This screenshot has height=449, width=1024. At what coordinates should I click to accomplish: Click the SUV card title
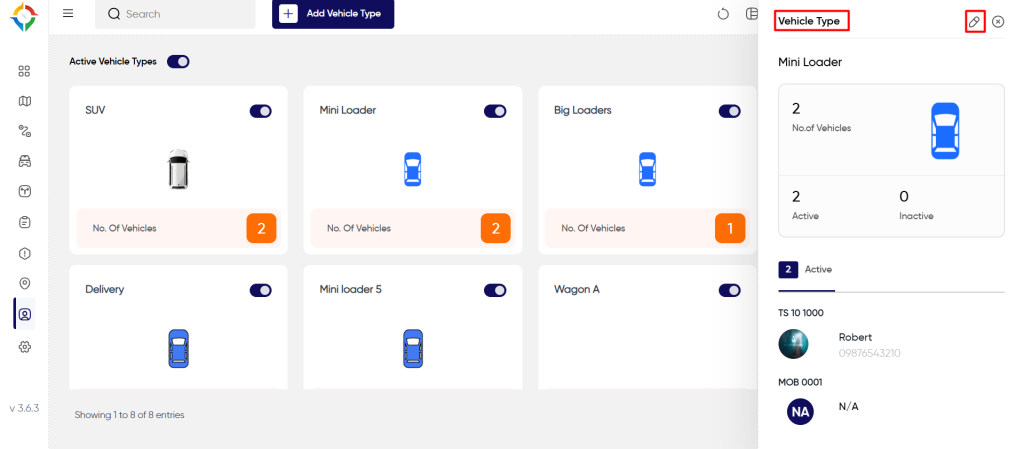[95, 110]
